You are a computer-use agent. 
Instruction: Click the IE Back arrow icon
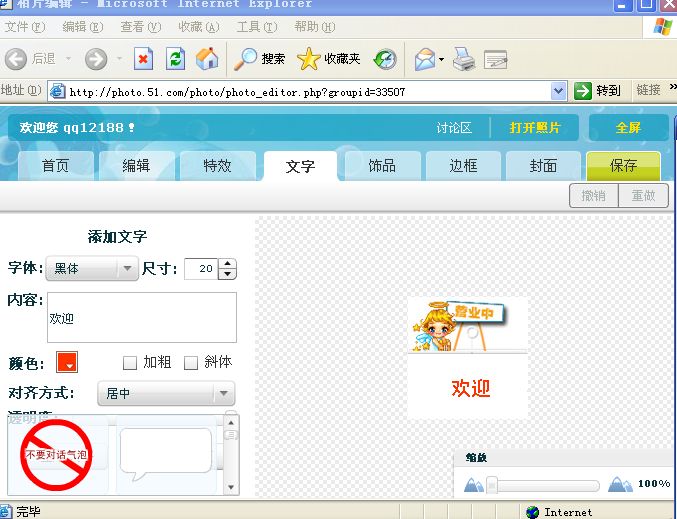pyautogui.click(x=16, y=59)
